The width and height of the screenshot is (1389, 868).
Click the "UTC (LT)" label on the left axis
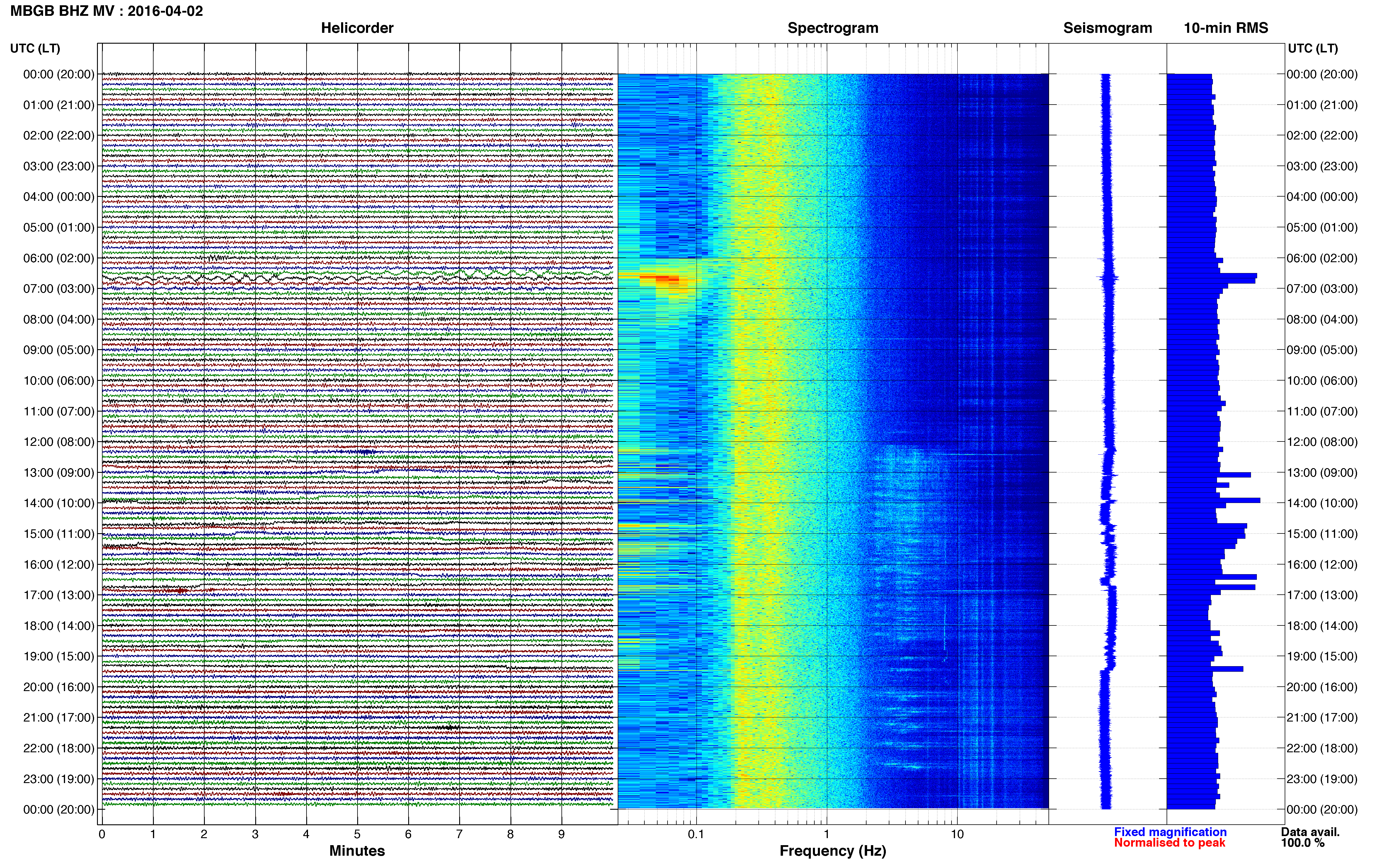click(35, 48)
